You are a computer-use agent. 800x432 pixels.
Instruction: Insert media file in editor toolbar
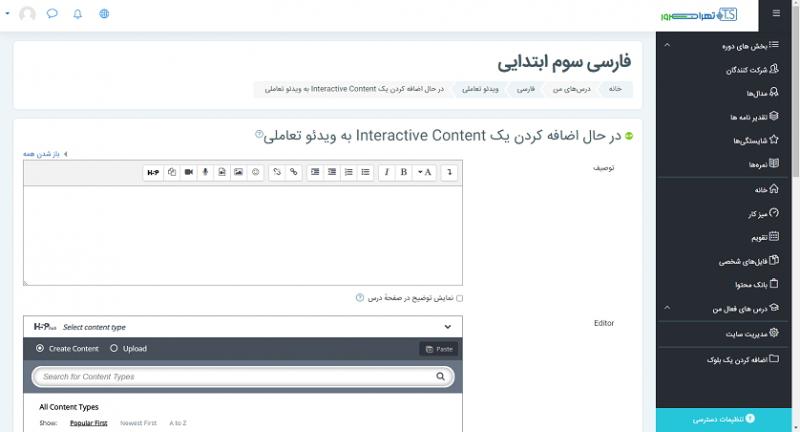pyautogui.click(x=222, y=172)
